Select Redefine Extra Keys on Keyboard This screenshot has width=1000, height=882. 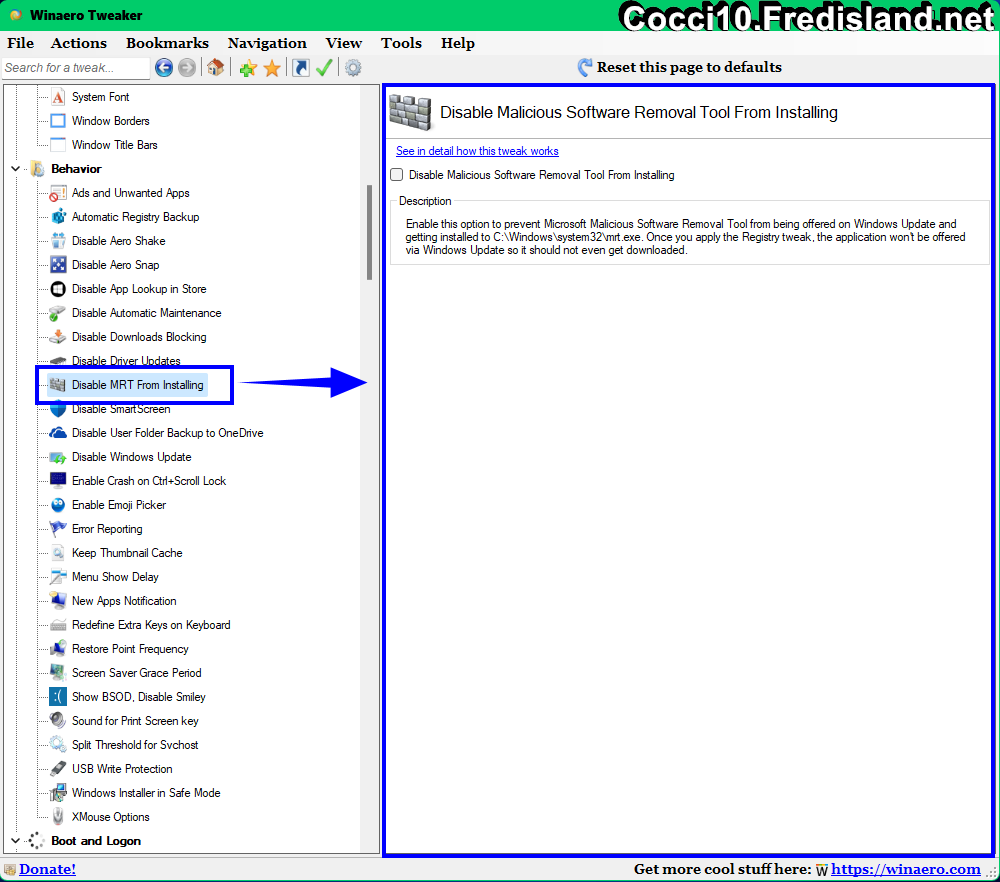[x=151, y=625]
